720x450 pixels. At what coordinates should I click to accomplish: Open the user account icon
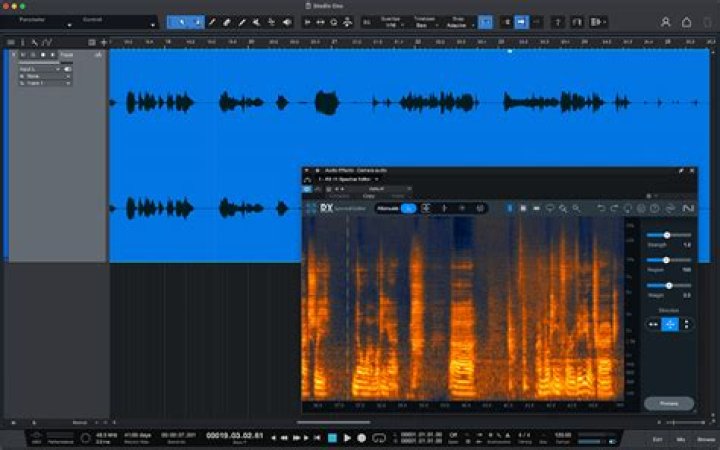665,22
